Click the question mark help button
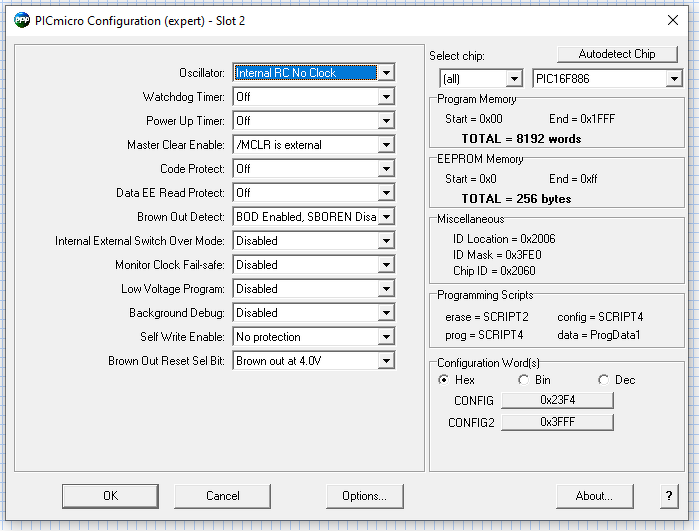699x531 pixels. (669, 496)
